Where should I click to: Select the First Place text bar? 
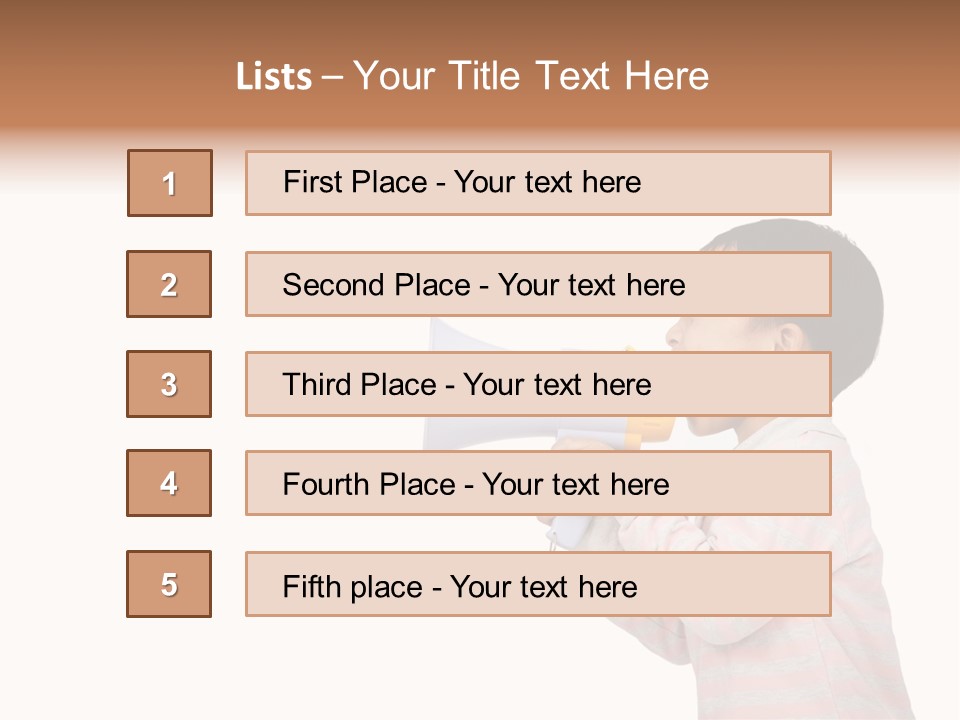(x=538, y=183)
